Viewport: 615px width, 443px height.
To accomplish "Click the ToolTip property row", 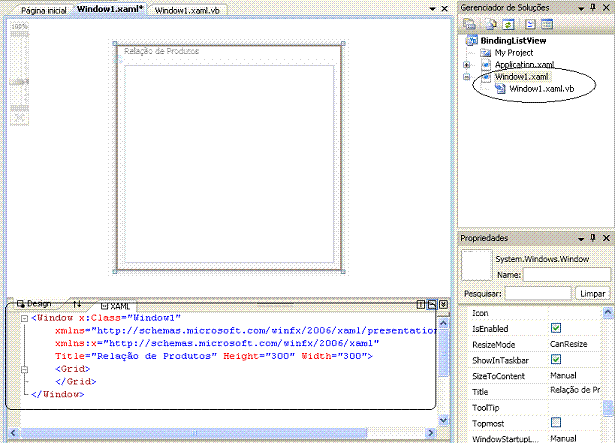I will click(x=535, y=407).
